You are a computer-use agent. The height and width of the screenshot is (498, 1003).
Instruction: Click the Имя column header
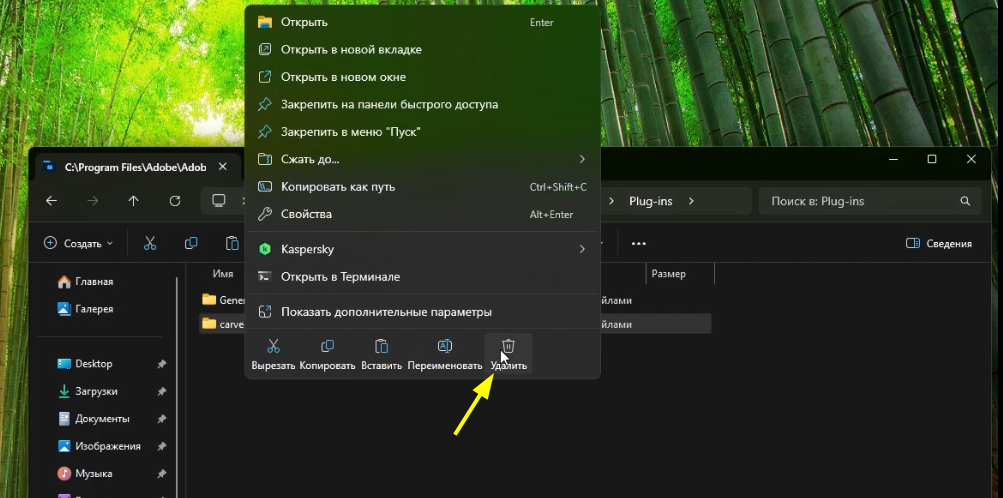pyautogui.click(x=223, y=274)
